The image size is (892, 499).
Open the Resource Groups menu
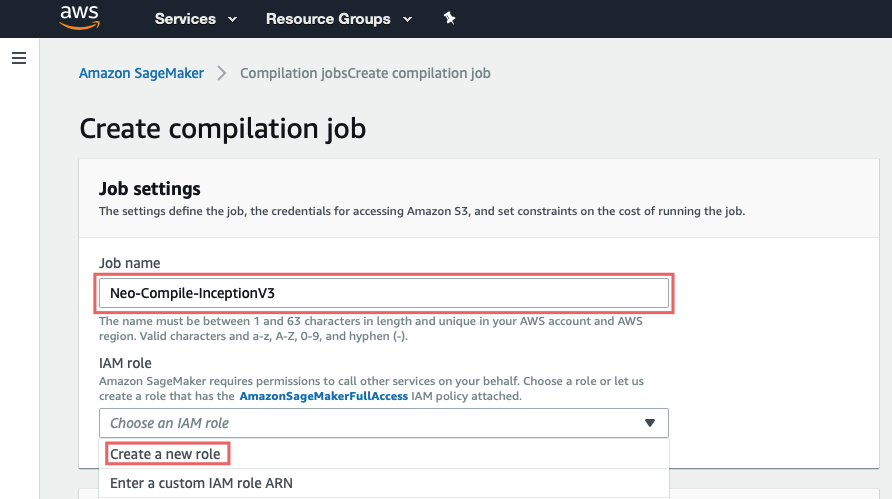coord(328,19)
